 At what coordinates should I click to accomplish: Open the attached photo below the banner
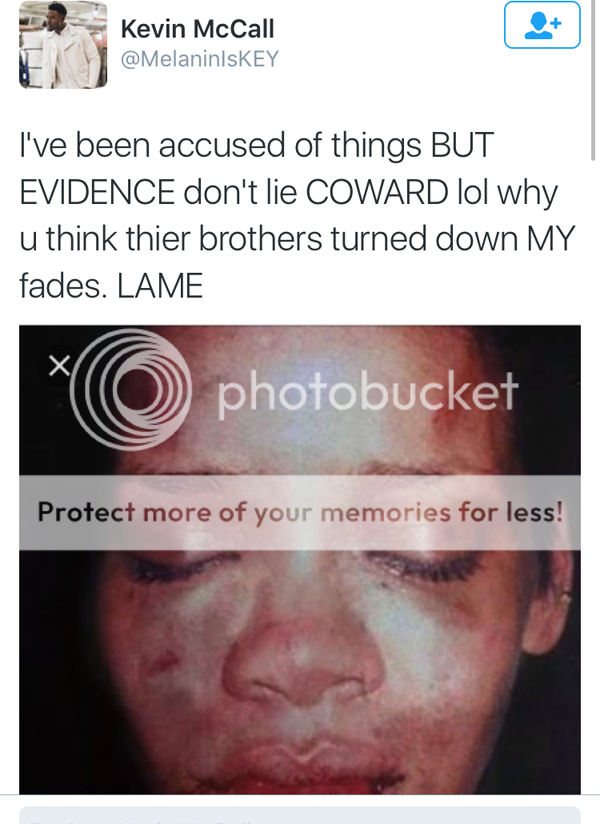(x=300, y=672)
